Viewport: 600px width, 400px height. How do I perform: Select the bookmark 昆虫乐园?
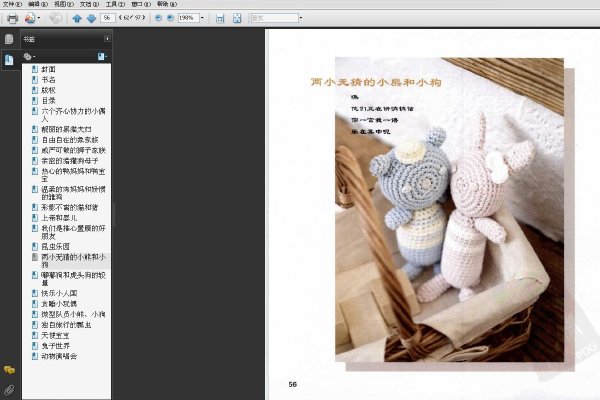click(55, 247)
